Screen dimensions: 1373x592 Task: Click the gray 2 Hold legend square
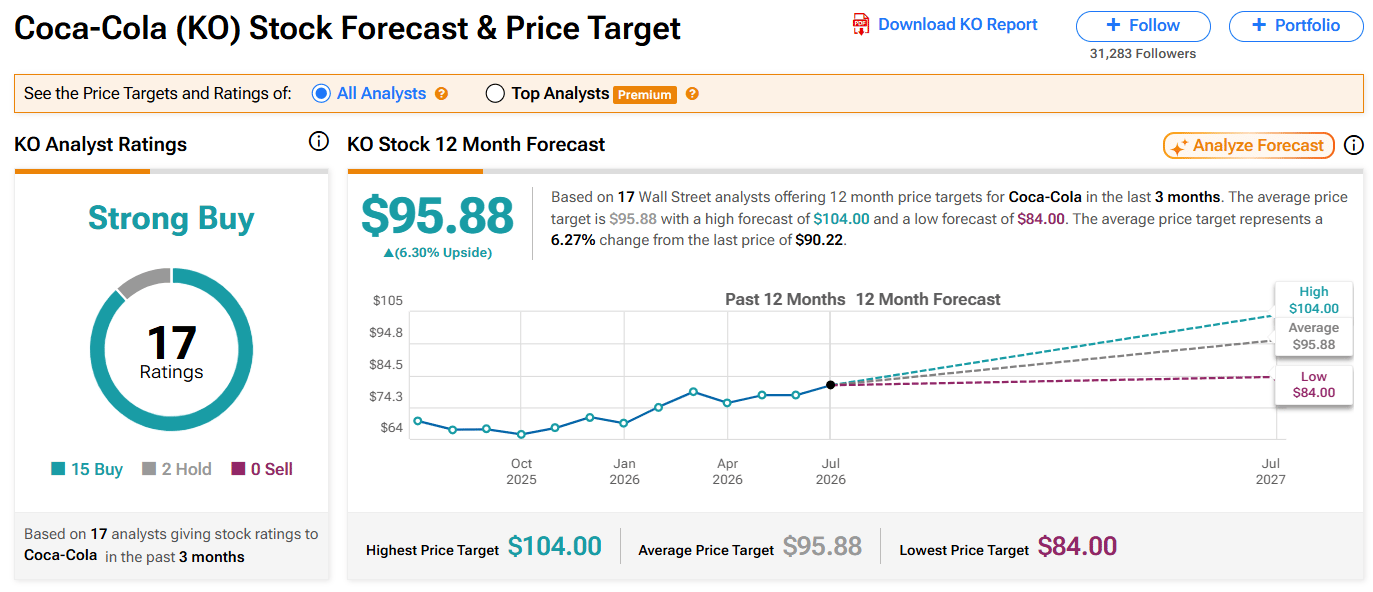tap(149, 469)
